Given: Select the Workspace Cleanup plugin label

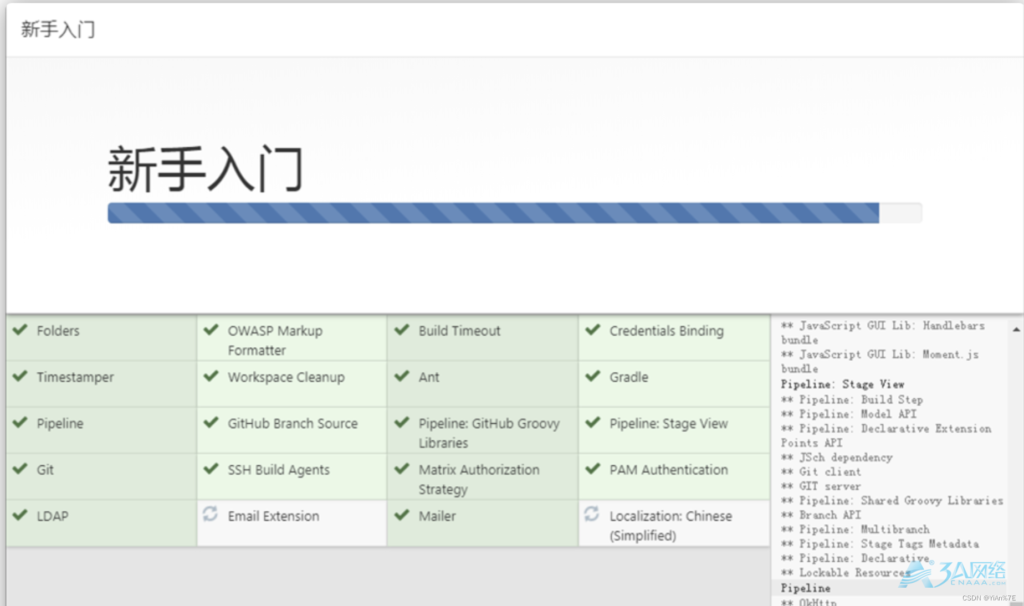Looking at the screenshot, I should (286, 378).
